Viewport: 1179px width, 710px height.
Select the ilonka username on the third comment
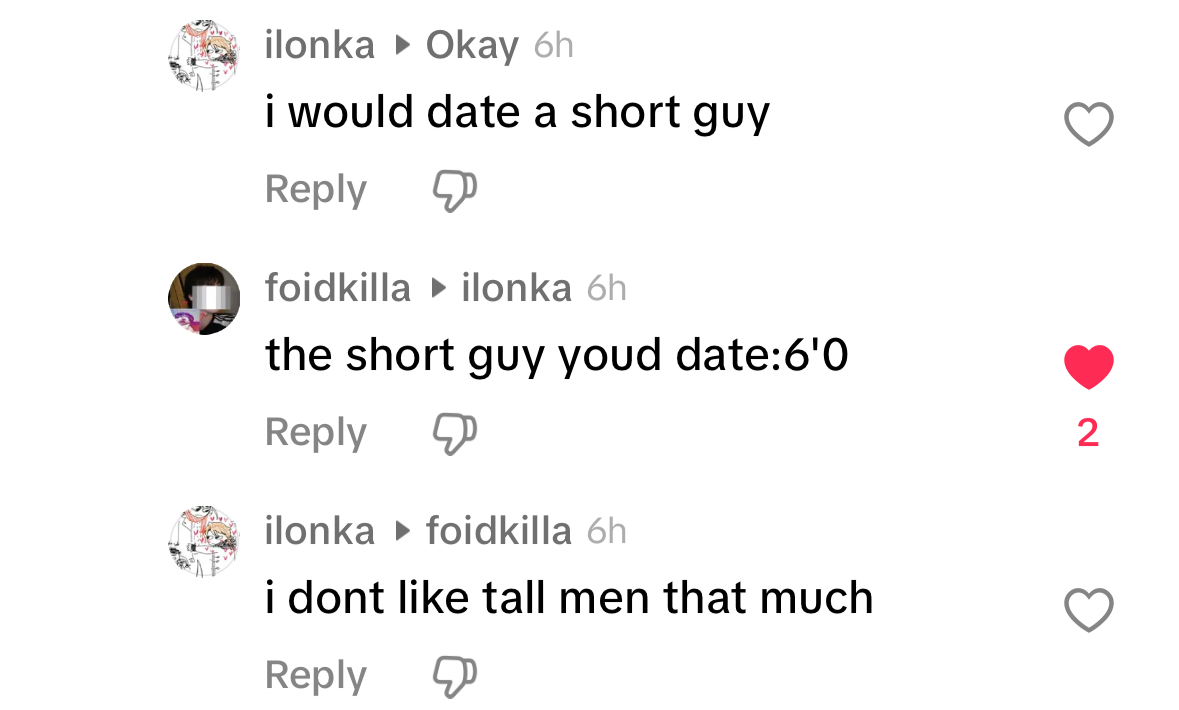[320, 531]
